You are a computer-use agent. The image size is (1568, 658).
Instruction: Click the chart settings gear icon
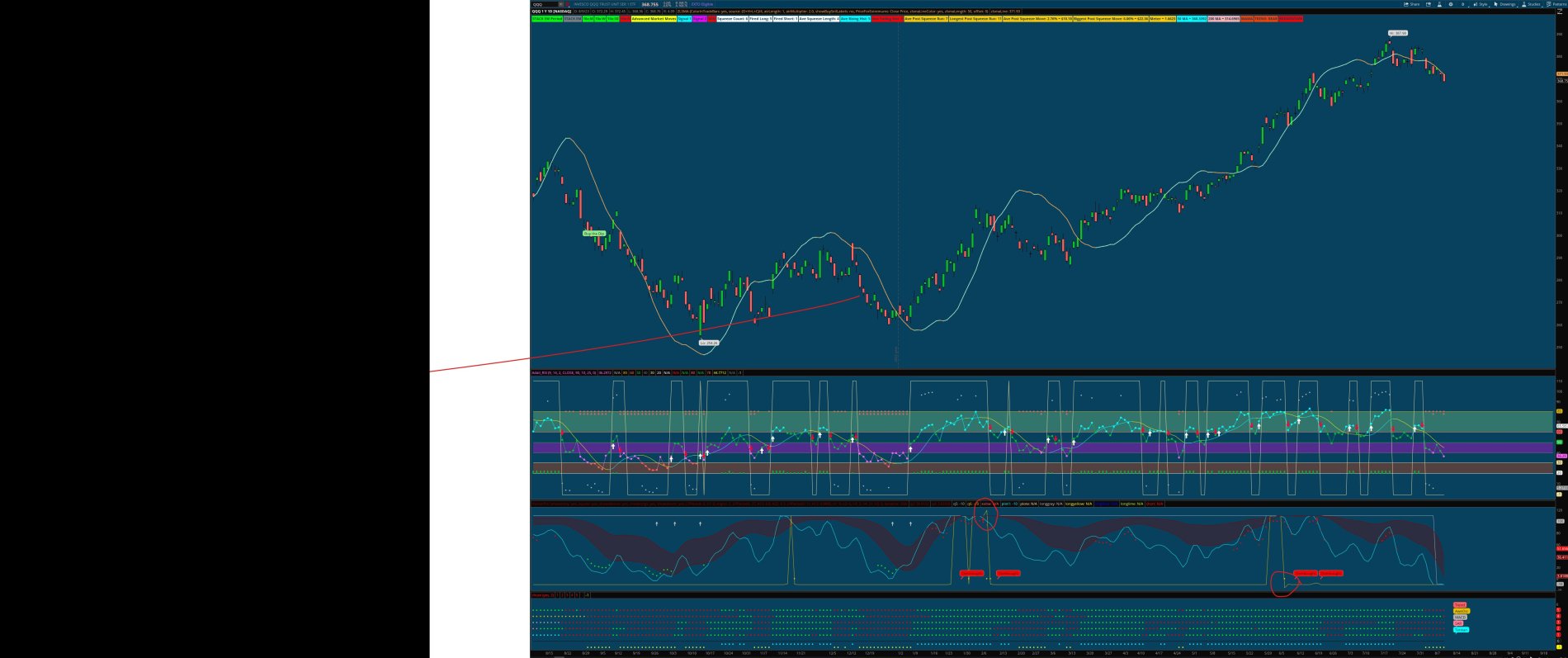tap(1451, 4)
